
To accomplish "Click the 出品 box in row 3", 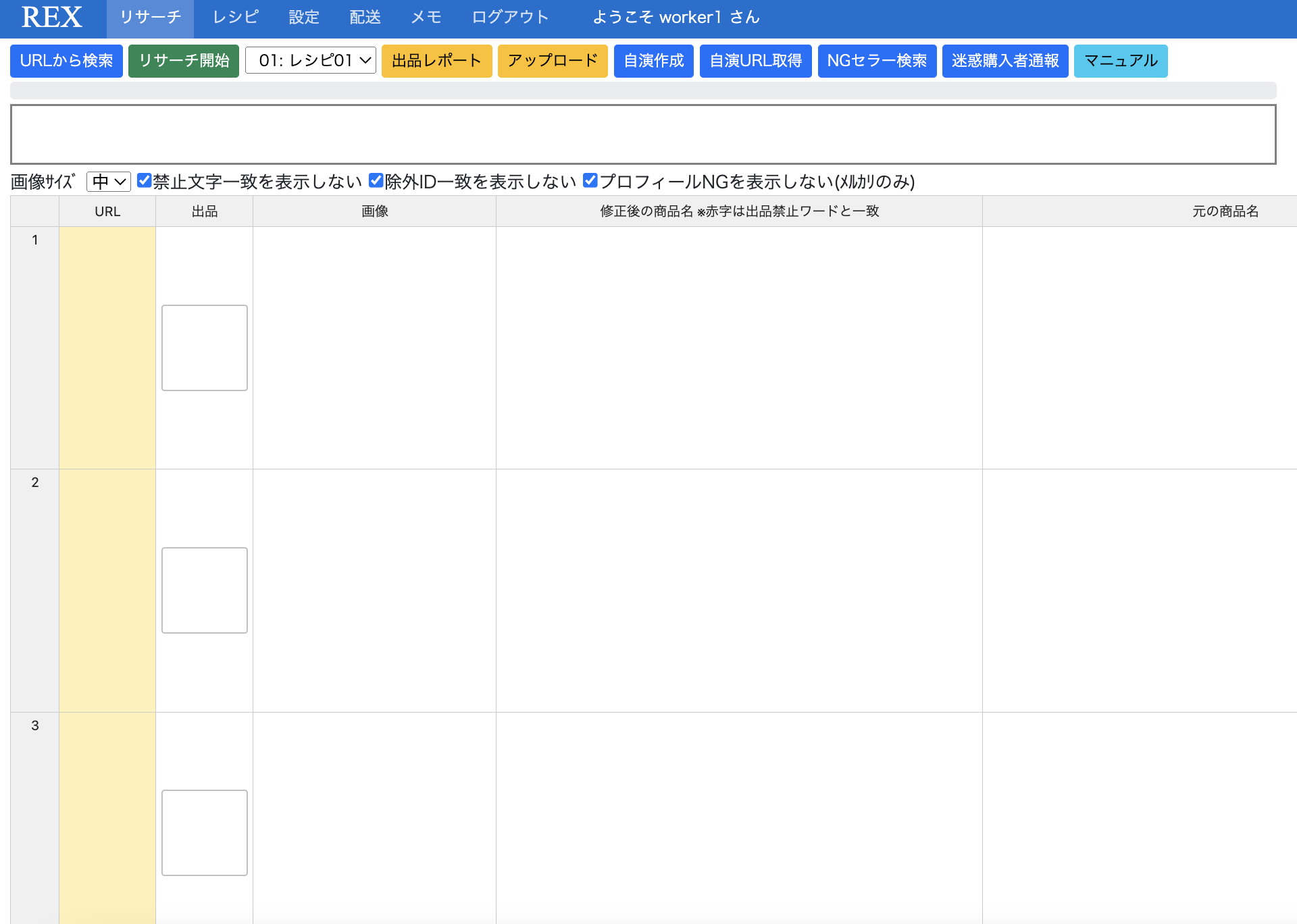I will coord(205,833).
